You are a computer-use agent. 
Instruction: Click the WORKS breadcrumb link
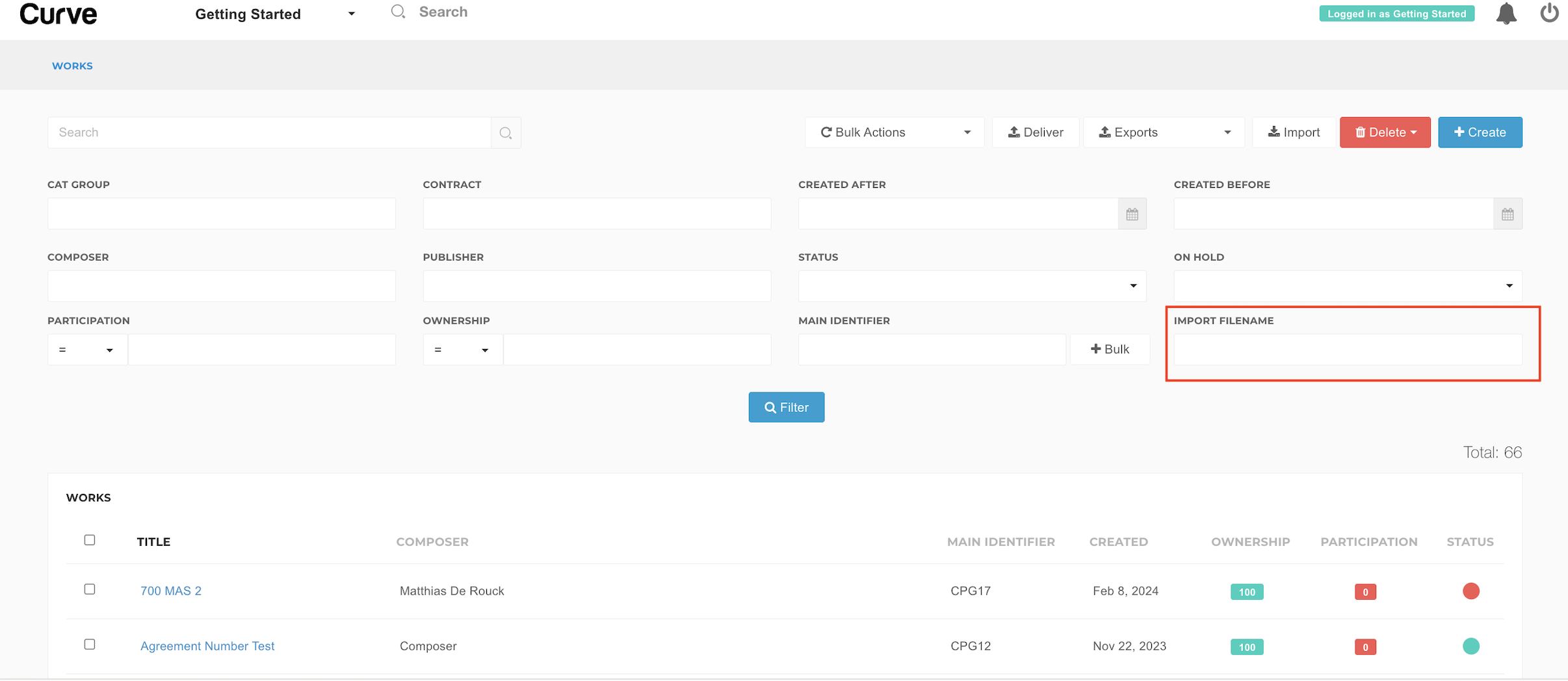coord(72,66)
